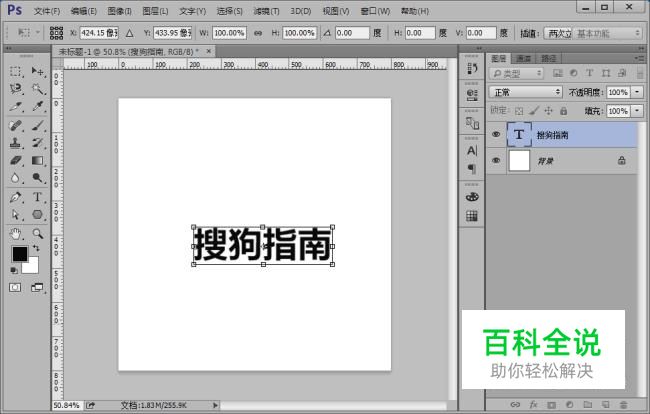Select the Dodge tool
The height and width of the screenshot is (414, 650).
[x=38, y=178]
